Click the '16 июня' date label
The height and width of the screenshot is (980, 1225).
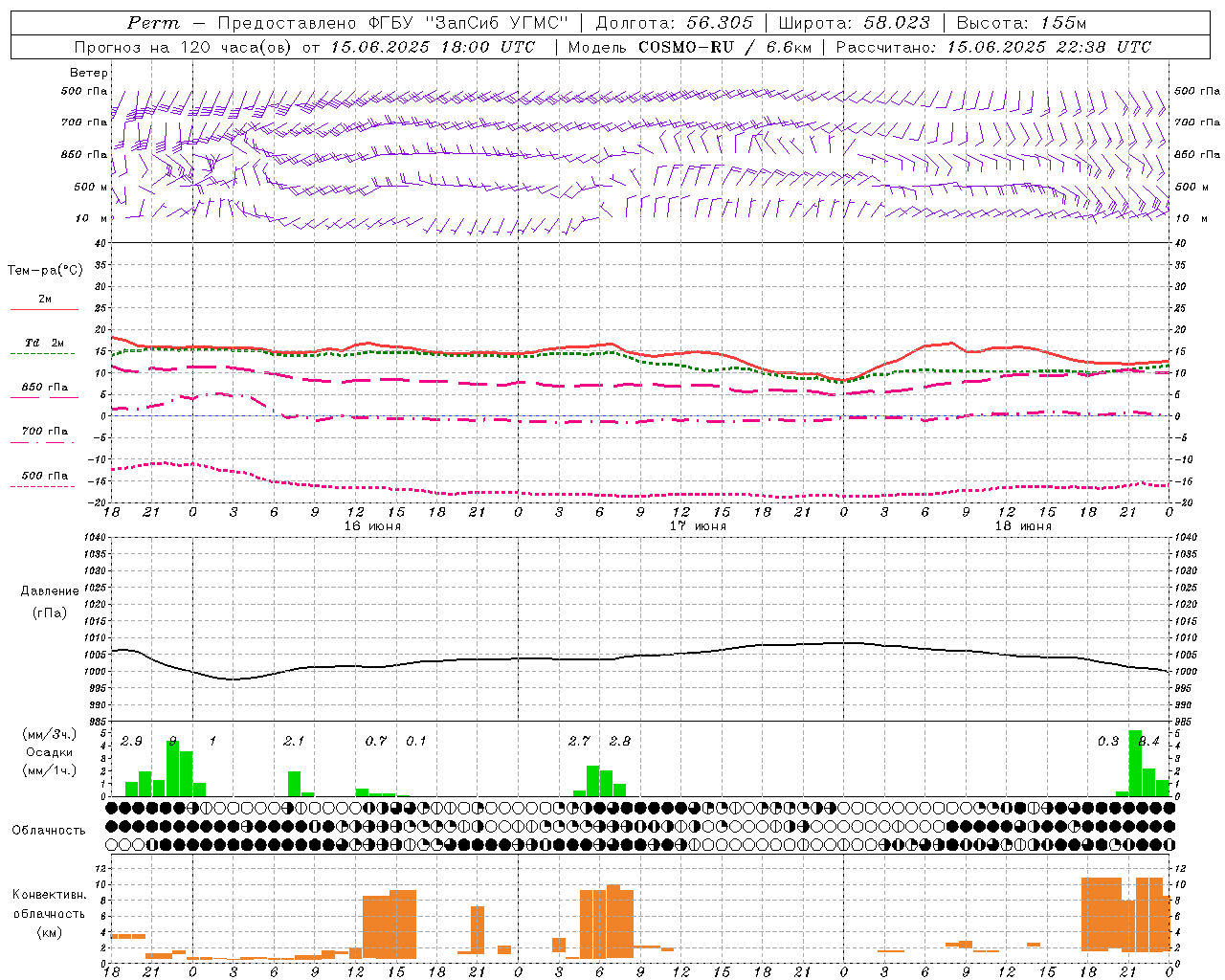tap(372, 526)
